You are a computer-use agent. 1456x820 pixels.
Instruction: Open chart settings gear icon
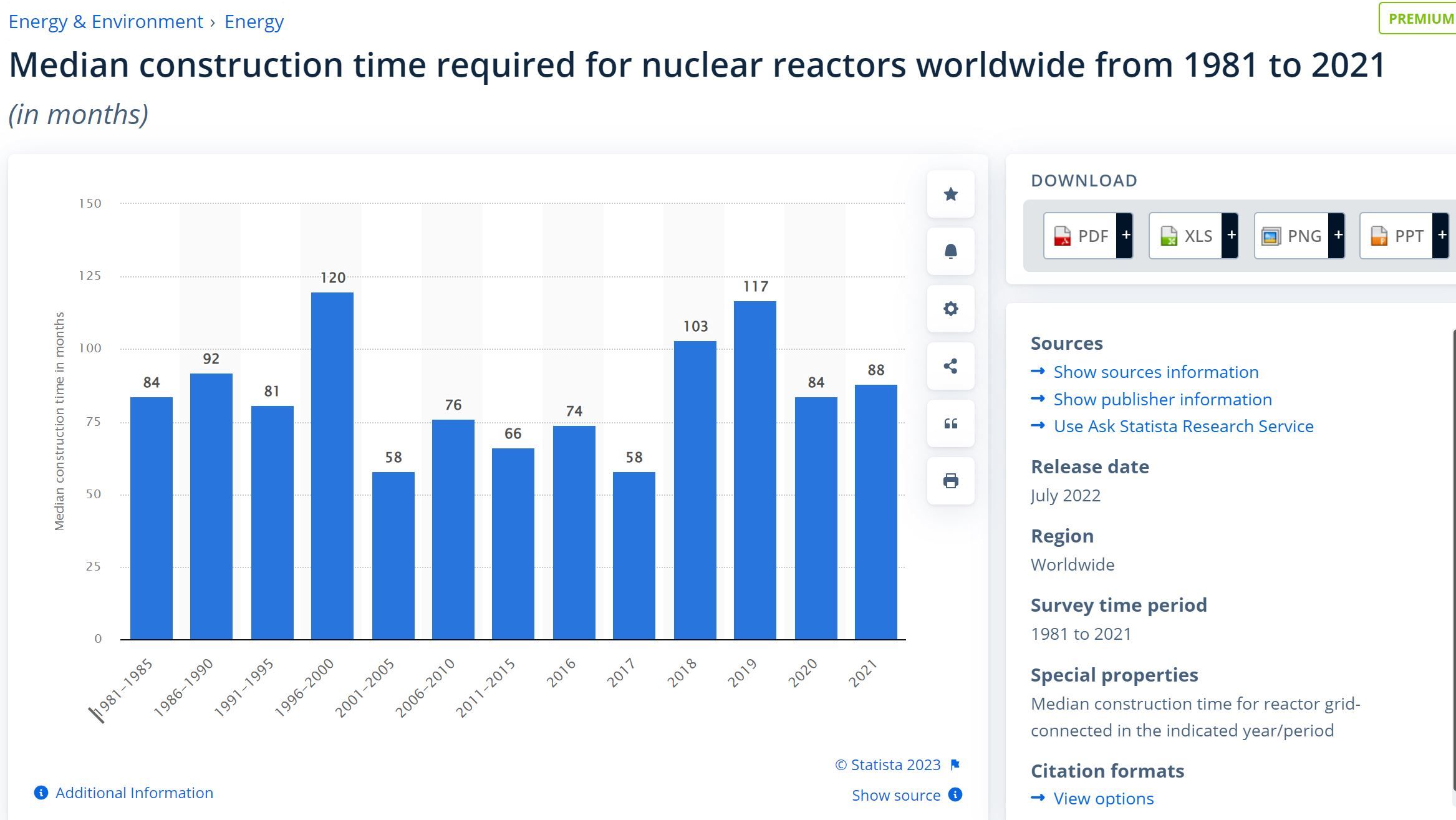(950, 309)
